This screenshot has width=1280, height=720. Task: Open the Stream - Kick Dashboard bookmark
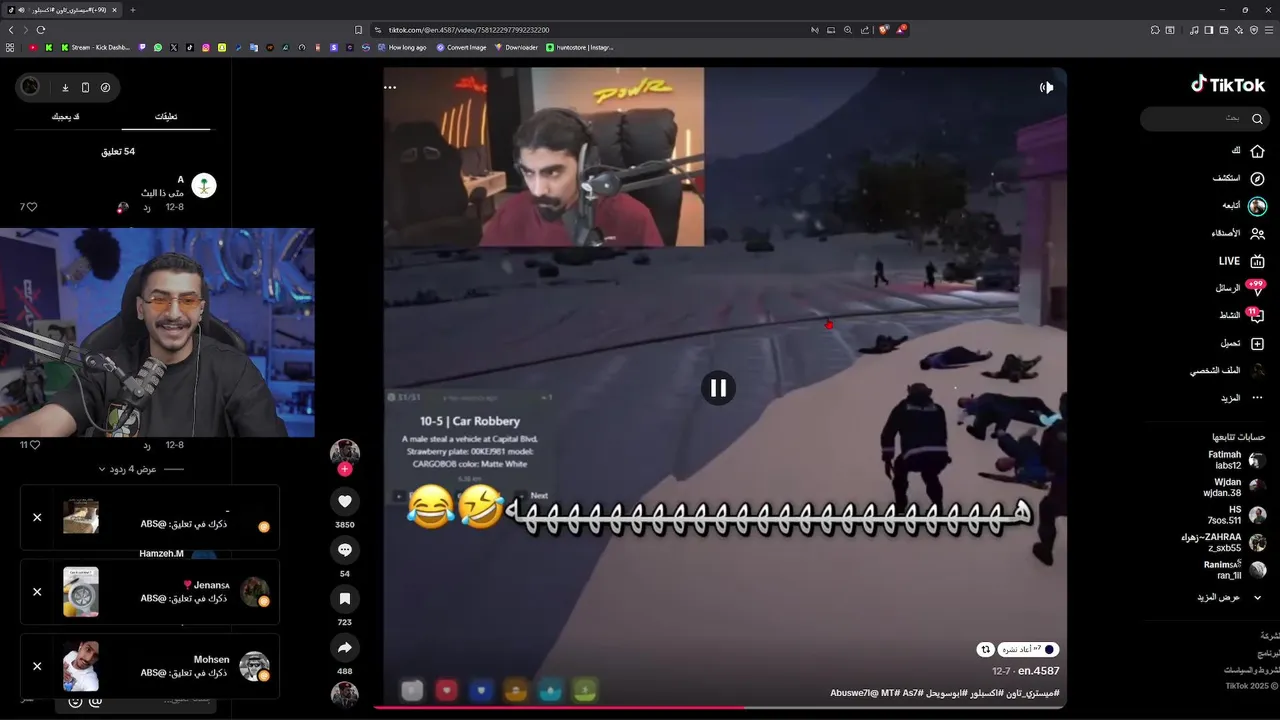(96, 47)
